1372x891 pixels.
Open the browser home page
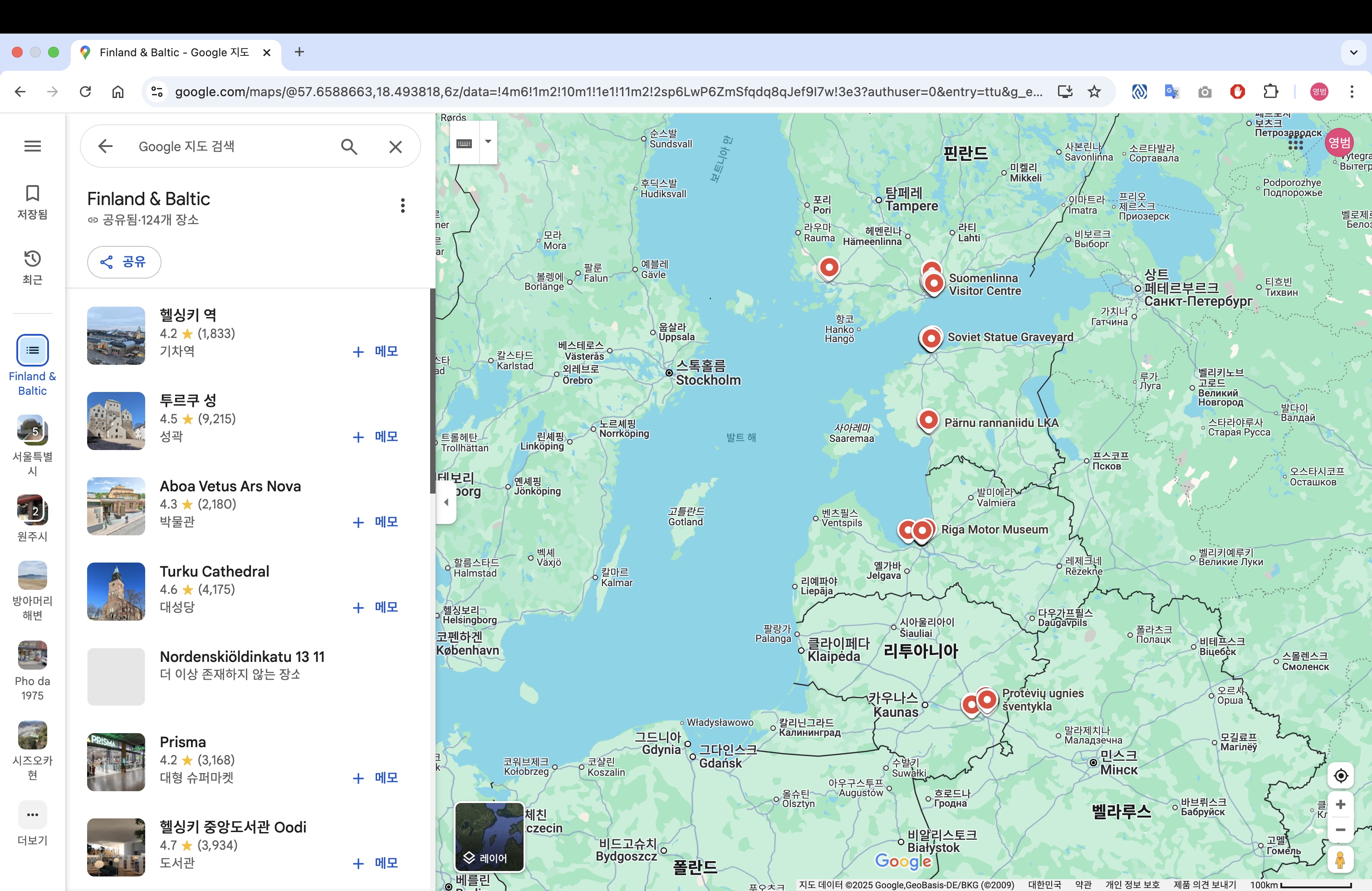(x=118, y=92)
